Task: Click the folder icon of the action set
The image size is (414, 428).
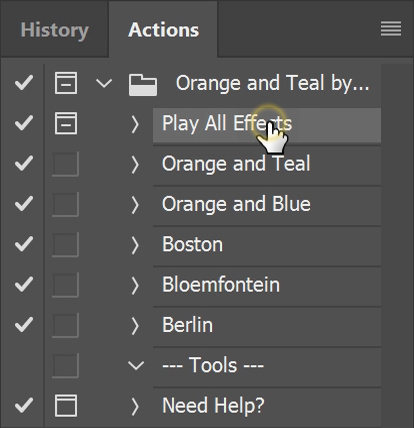Action: pos(143,85)
